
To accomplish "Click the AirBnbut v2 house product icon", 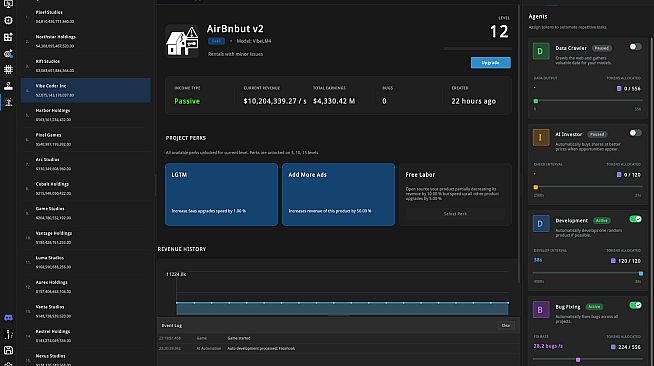I will coord(182,41).
